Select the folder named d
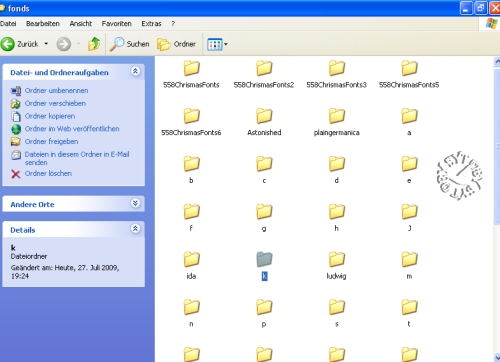Image resolution: width=500 pixels, height=362 pixels. pyautogui.click(x=337, y=170)
